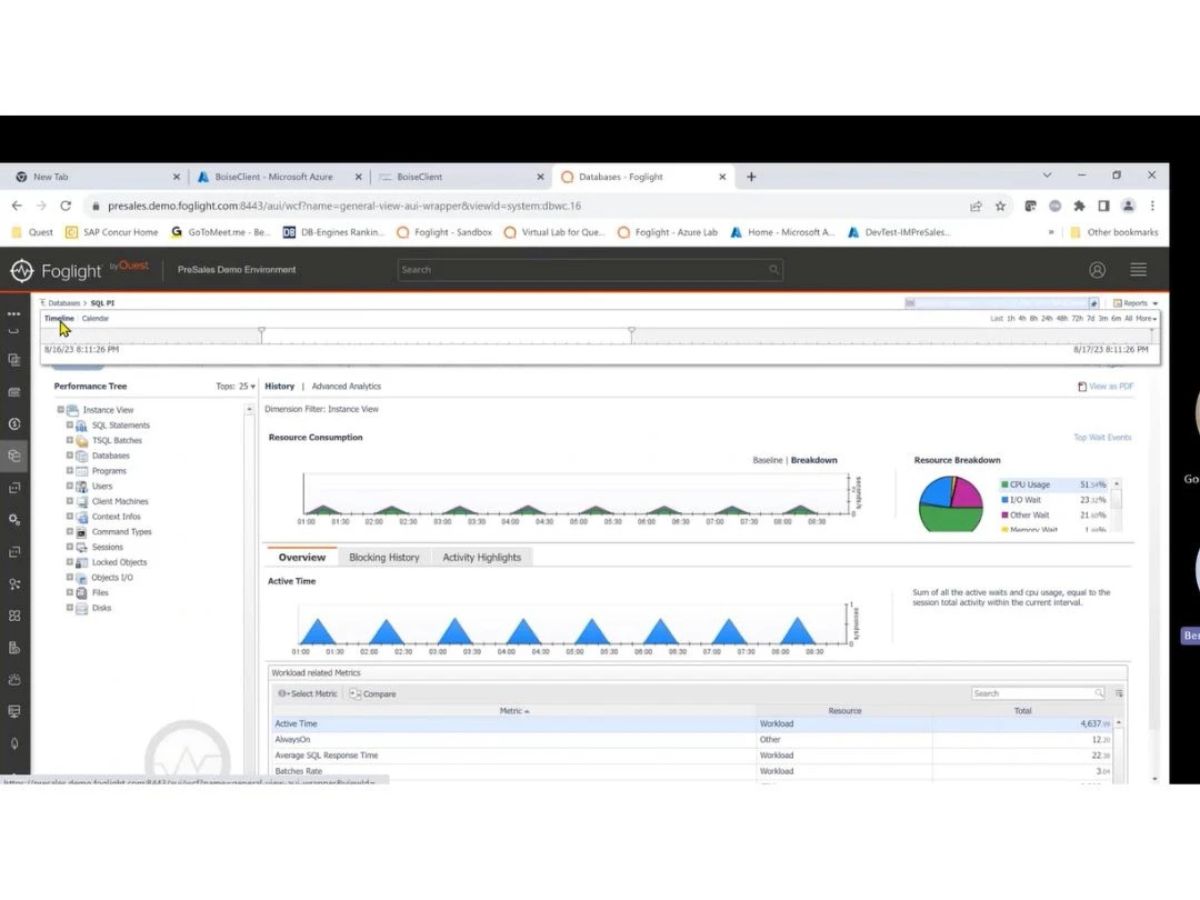1200x900 pixels.
Task: Click the Foglight logo in the header
Action: point(79,271)
